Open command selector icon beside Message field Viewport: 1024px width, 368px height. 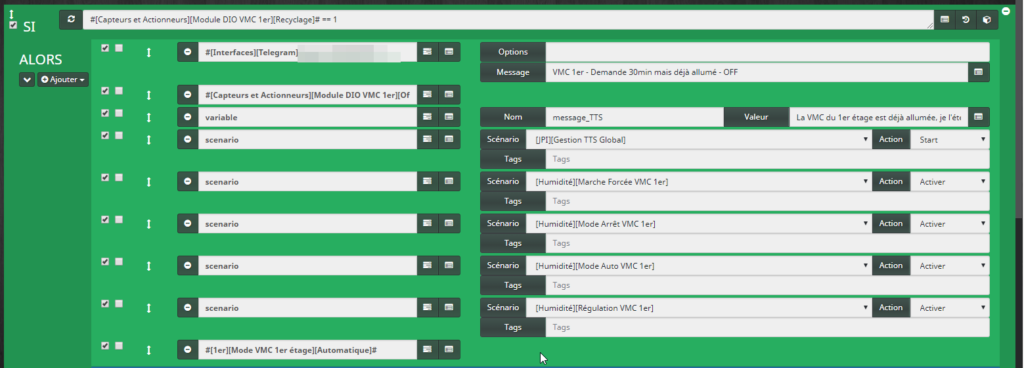[x=978, y=72]
